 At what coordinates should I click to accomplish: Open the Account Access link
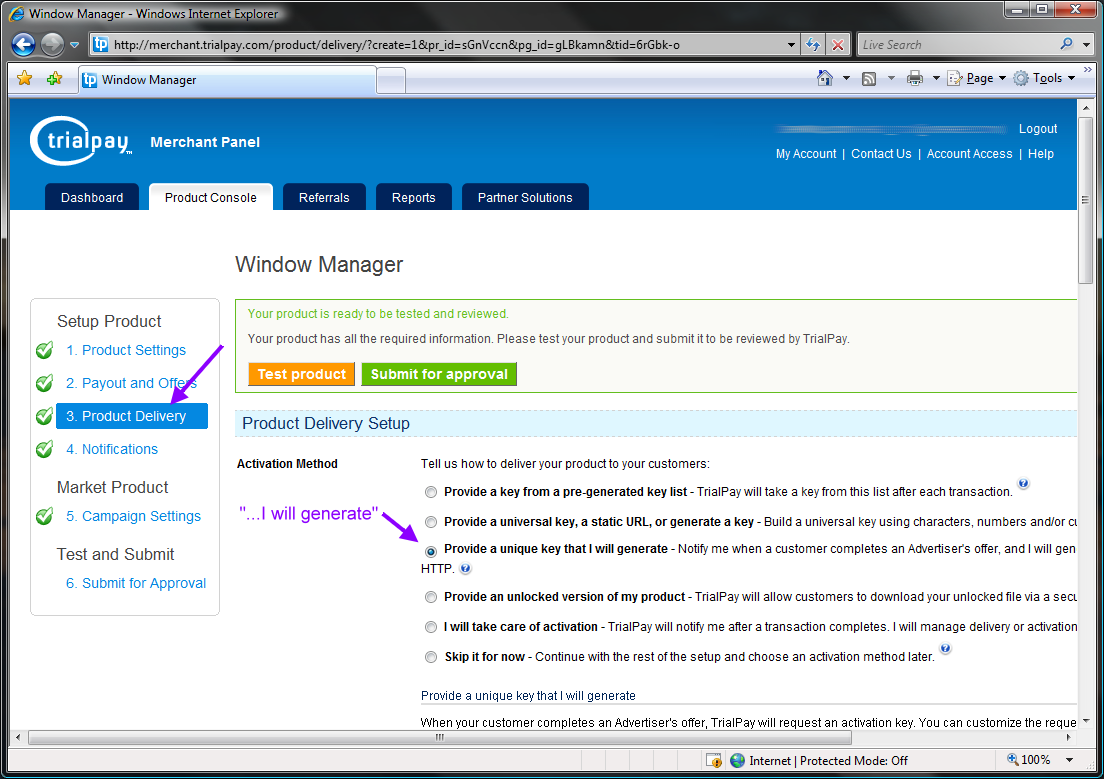point(969,154)
